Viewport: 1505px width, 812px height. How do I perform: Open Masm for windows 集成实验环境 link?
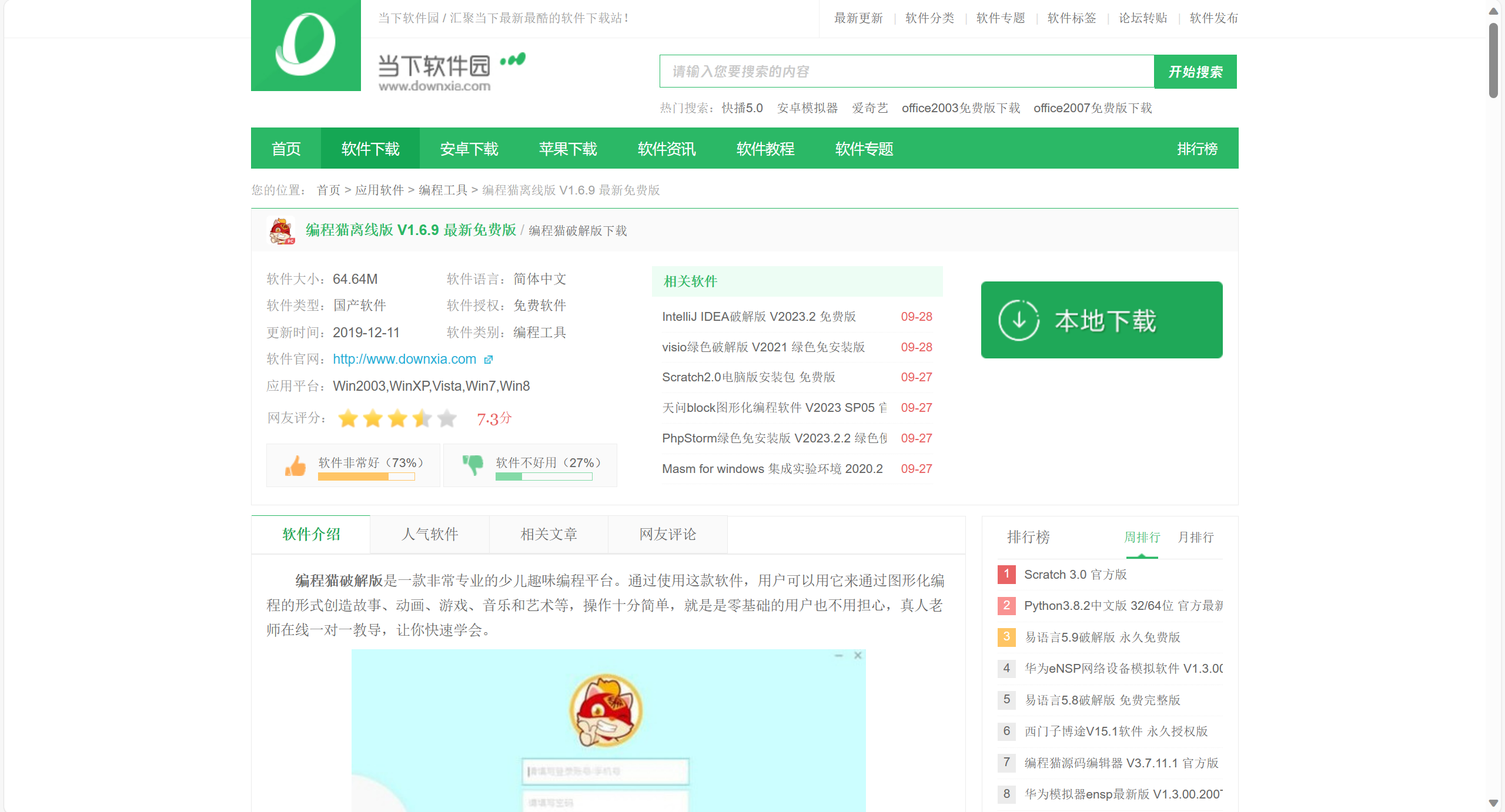click(772, 469)
